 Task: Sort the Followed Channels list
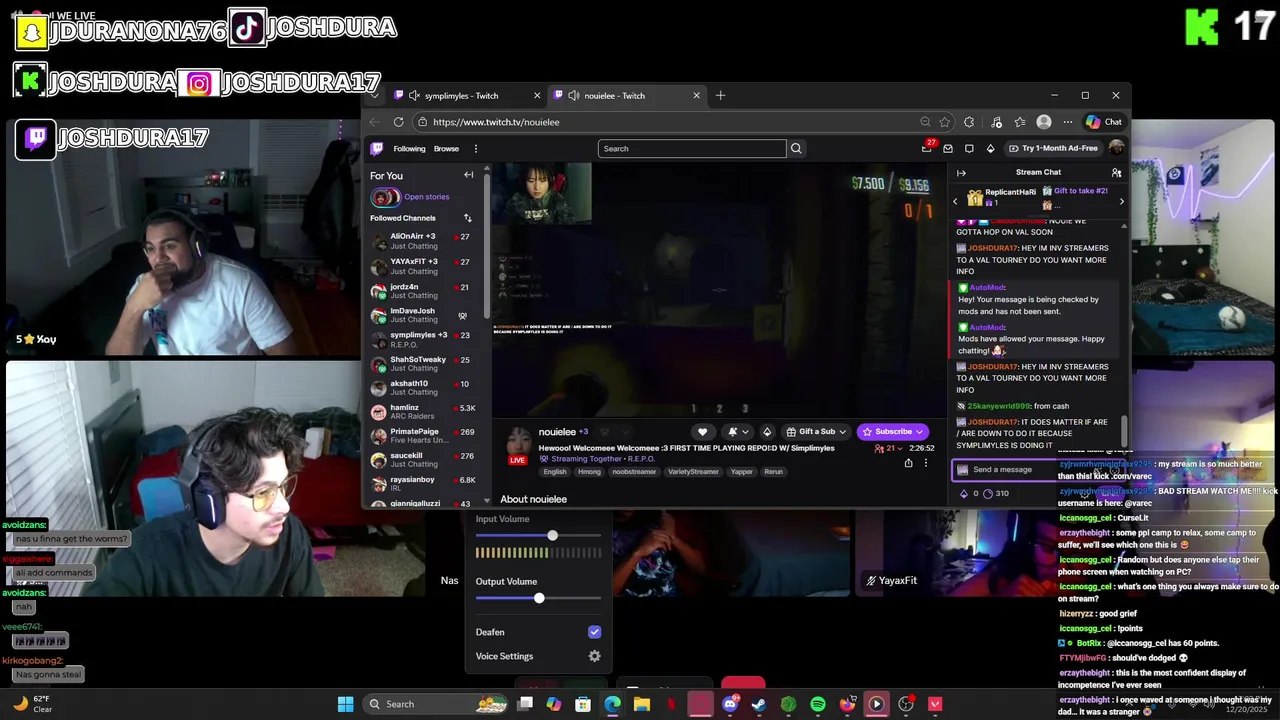[467, 218]
